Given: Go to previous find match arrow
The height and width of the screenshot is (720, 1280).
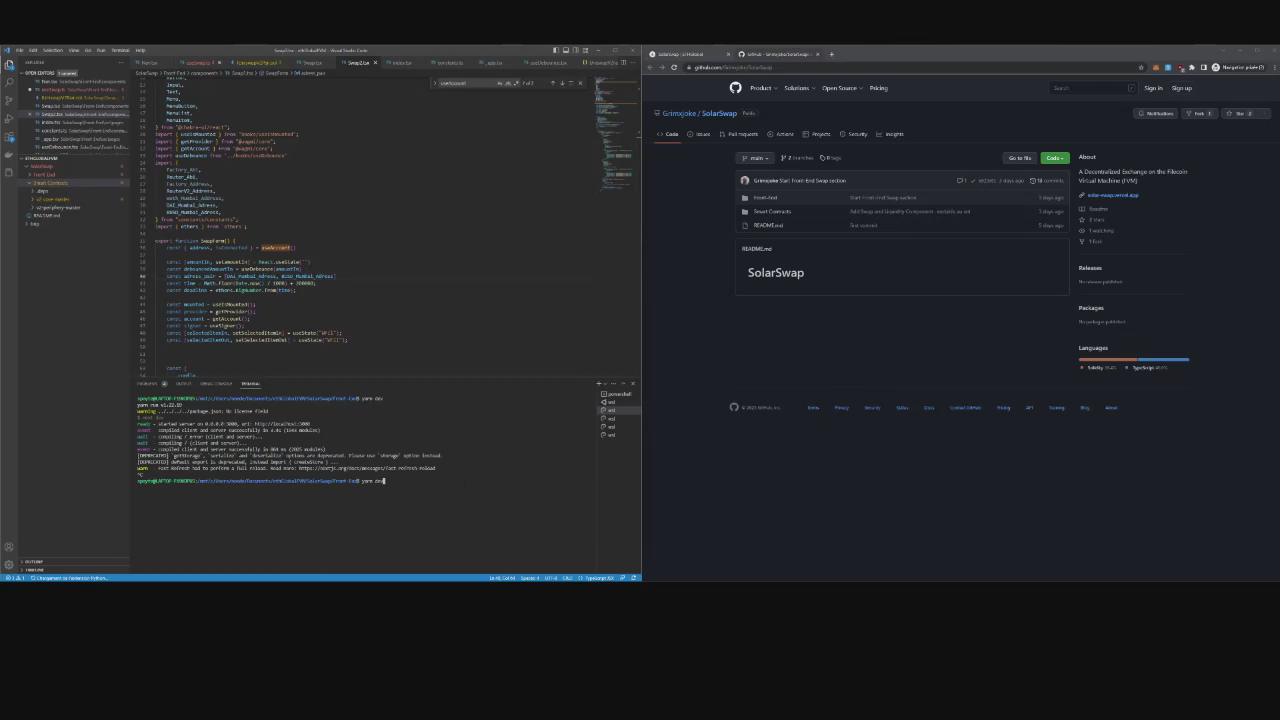Looking at the screenshot, I should pyautogui.click(x=553, y=83).
